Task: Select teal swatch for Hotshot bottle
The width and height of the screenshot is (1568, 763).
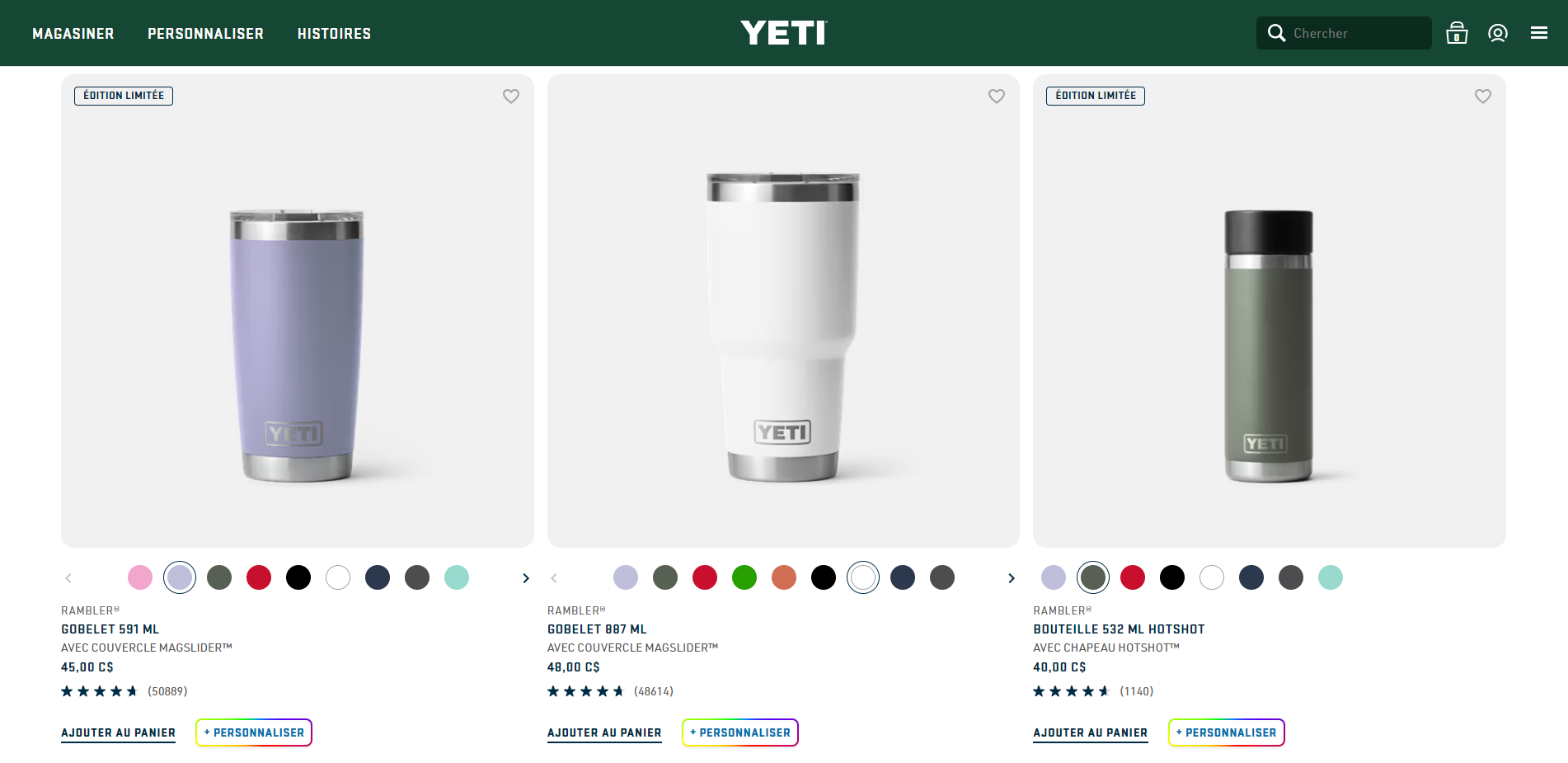Action: point(1331,577)
